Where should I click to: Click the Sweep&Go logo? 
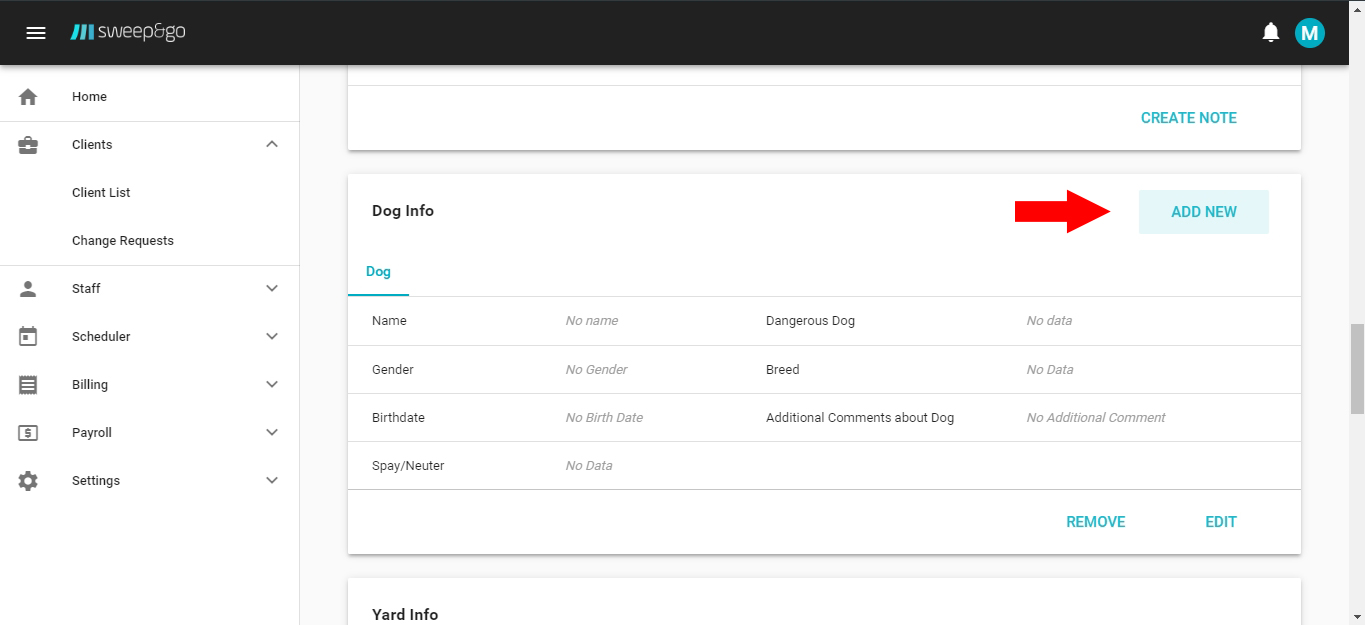point(128,31)
